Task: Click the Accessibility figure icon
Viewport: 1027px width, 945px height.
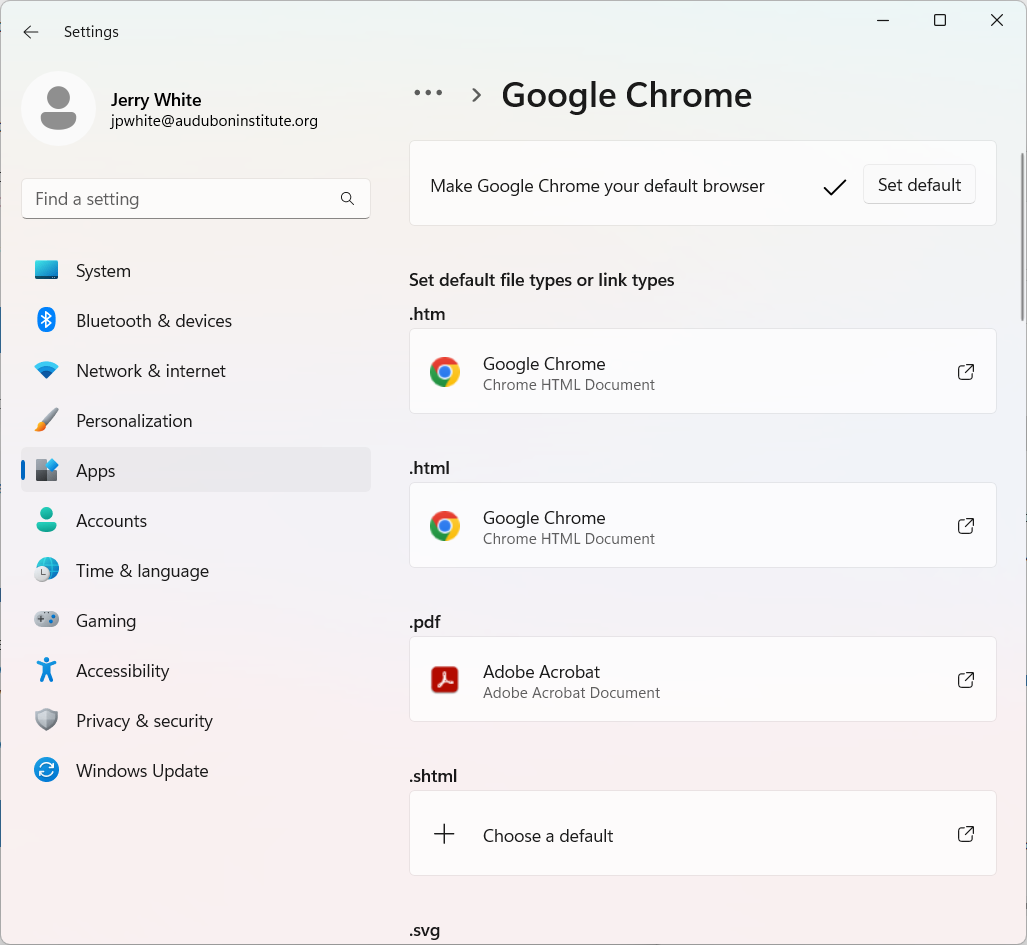Action: click(47, 670)
